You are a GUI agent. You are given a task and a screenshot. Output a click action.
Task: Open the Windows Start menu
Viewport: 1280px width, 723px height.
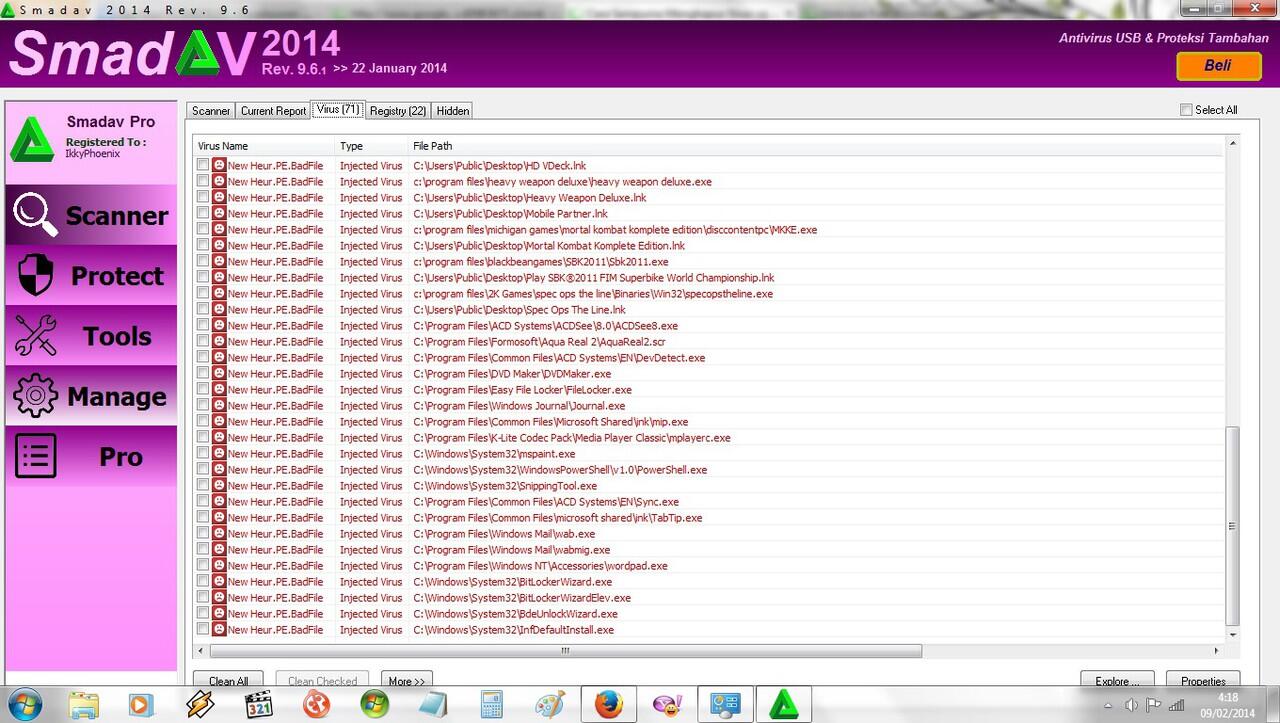click(23, 704)
